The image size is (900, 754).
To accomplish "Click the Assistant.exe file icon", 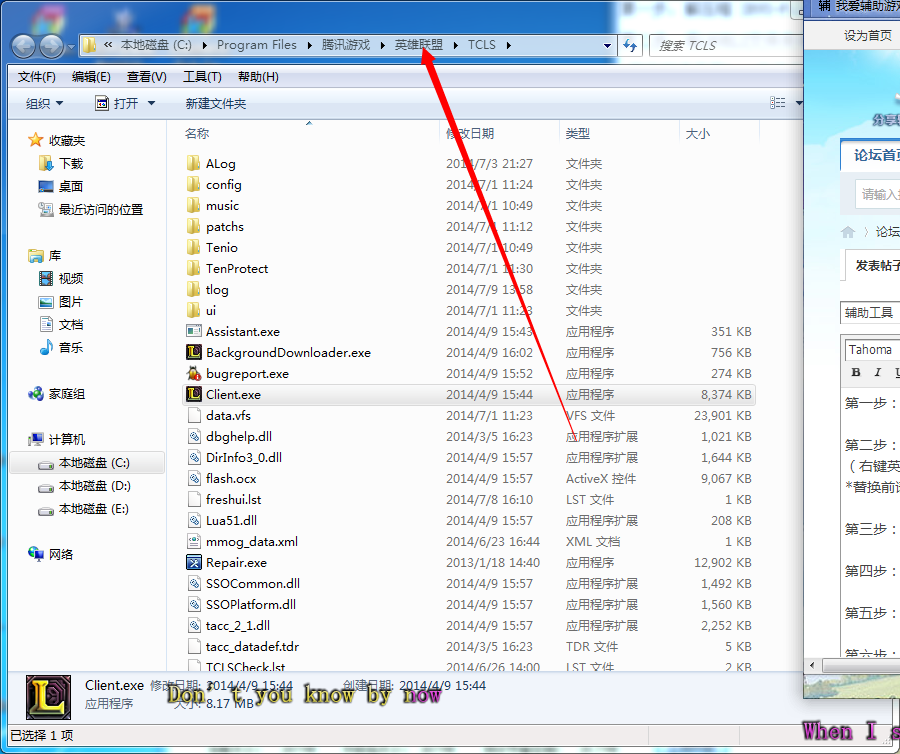I will click(194, 332).
